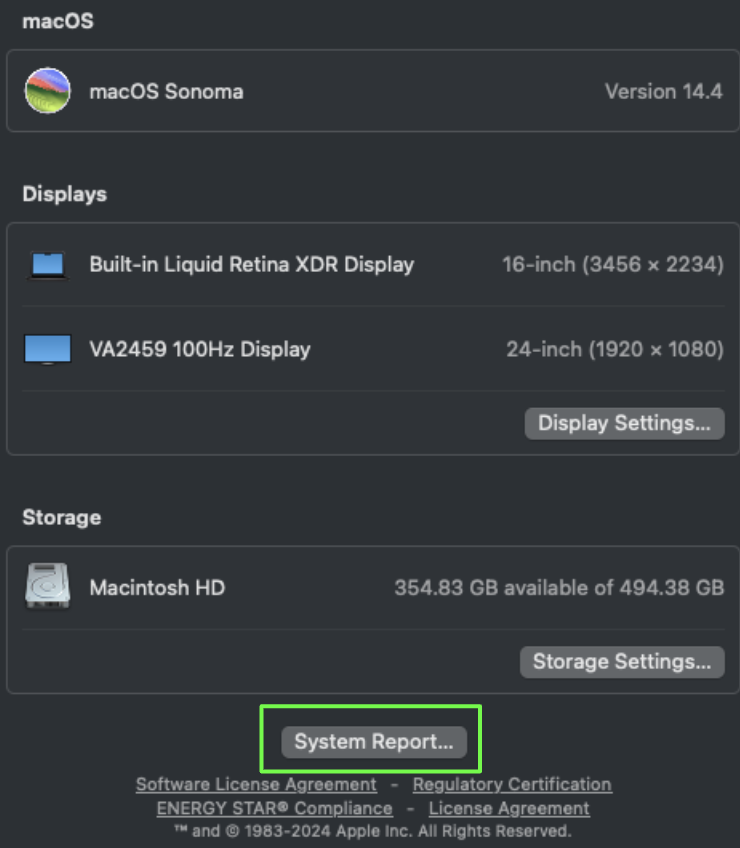Click the Version 14.4 label

[x=664, y=91]
